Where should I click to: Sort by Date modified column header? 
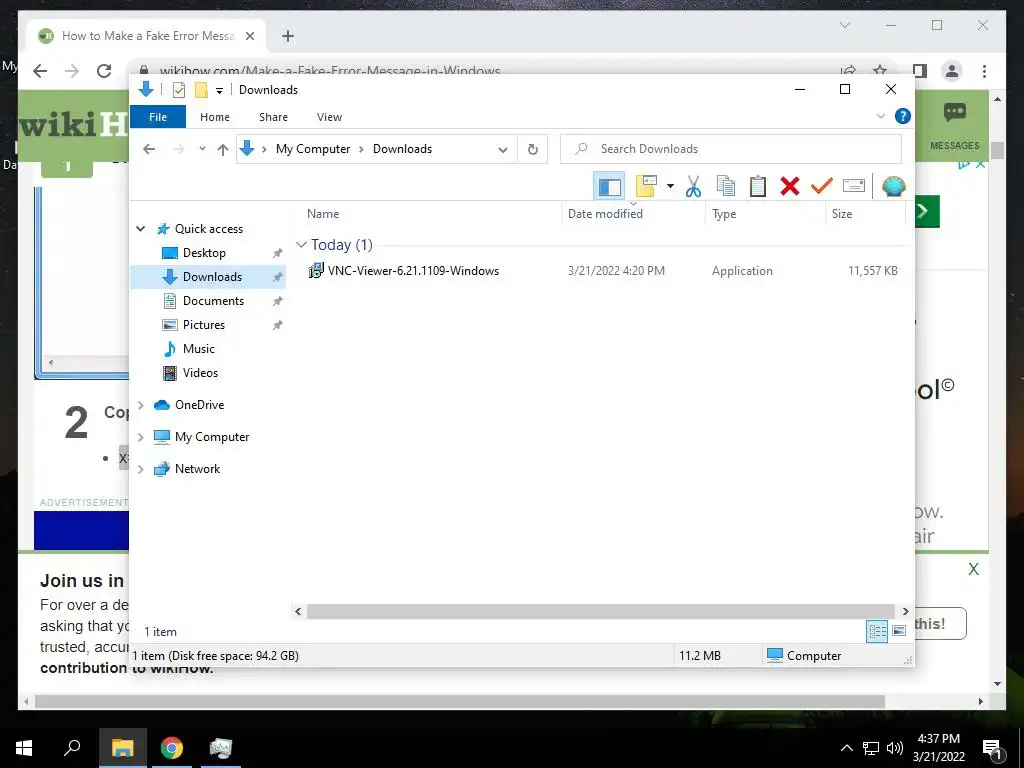click(605, 214)
